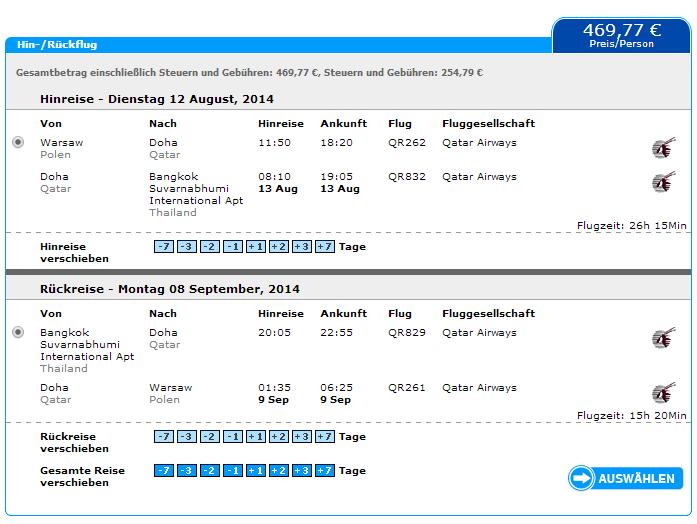Shift Hinreise by +3 days
This screenshot has width=697, height=524.
[x=302, y=247]
